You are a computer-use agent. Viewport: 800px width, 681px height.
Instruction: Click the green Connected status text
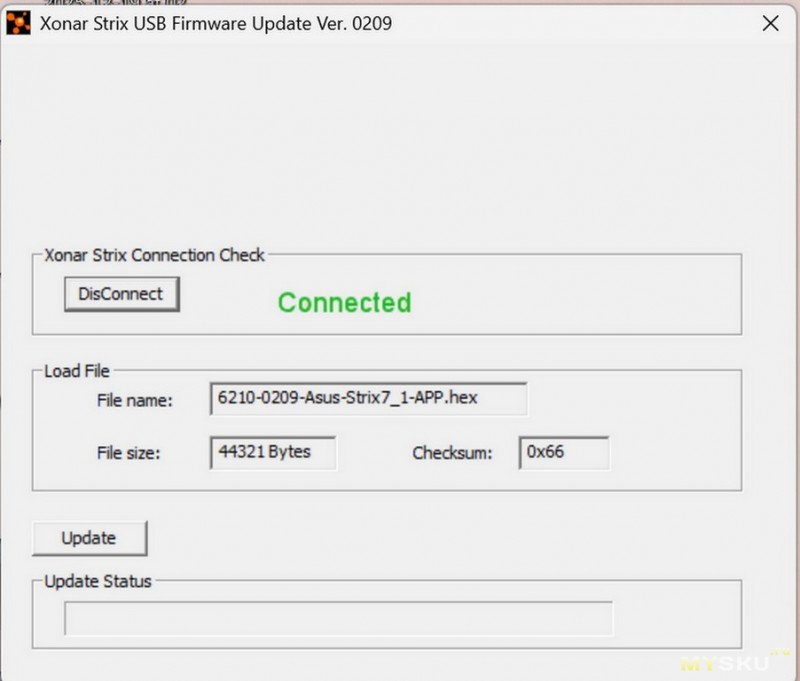[x=344, y=303]
